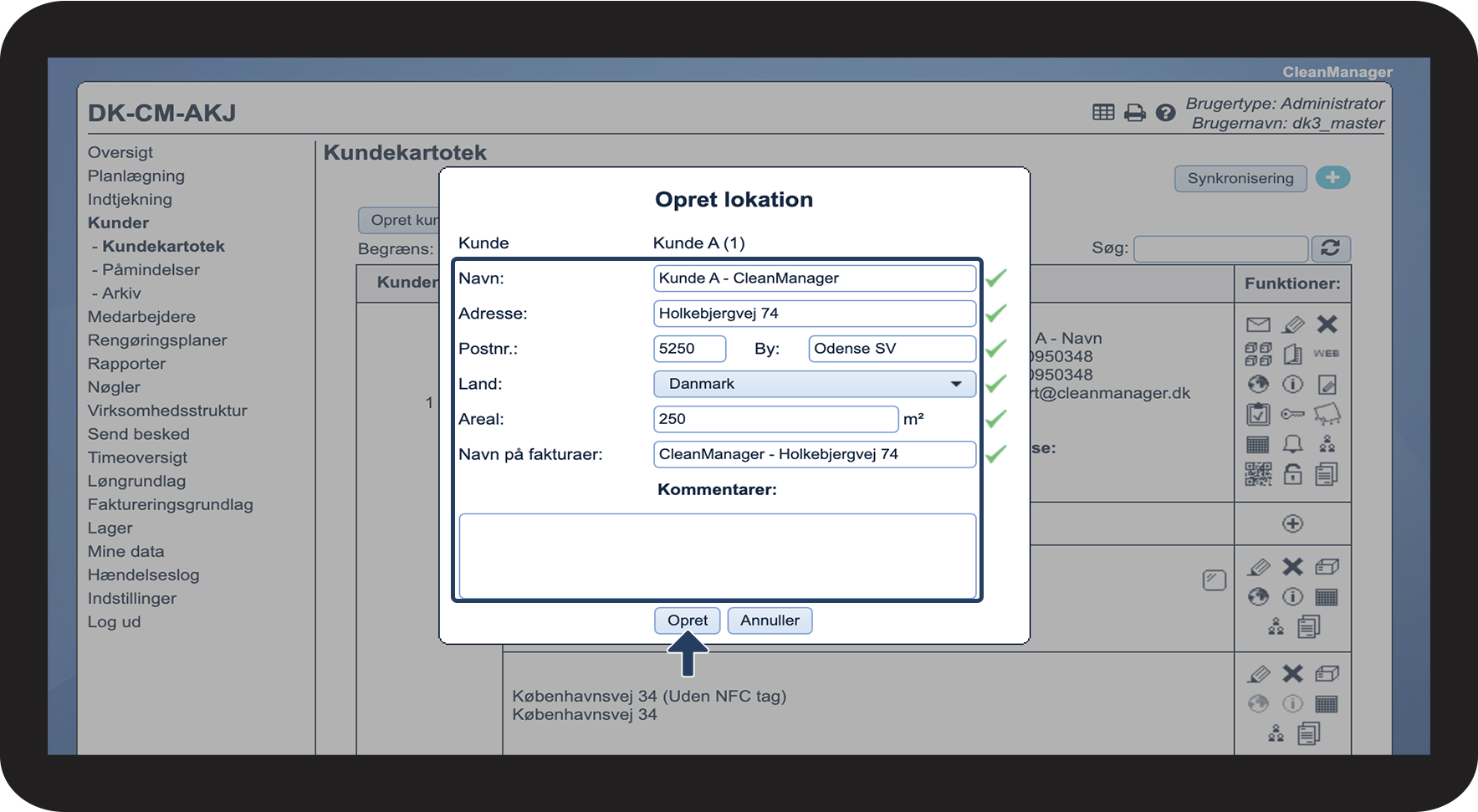Click the clipboard checkmark icon in Funktioner
This screenshot has height=812, width=1478.
[x=1258, y=414]
